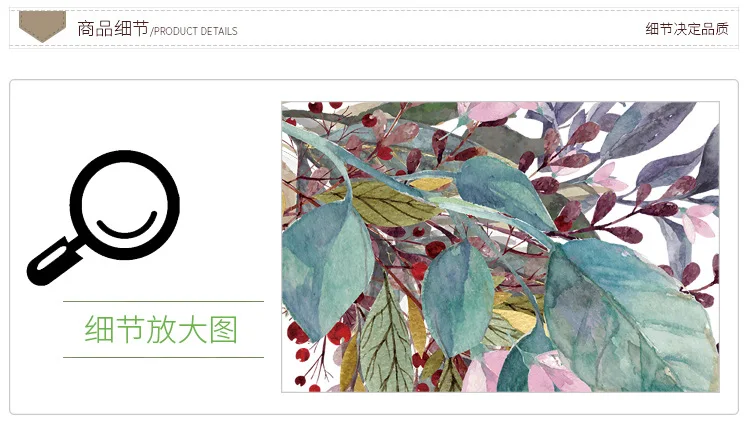Image resolution: width=750 pixels, height=428 pixels.
Task: Click the line above 细节放大图
Action: coord(163,301)
